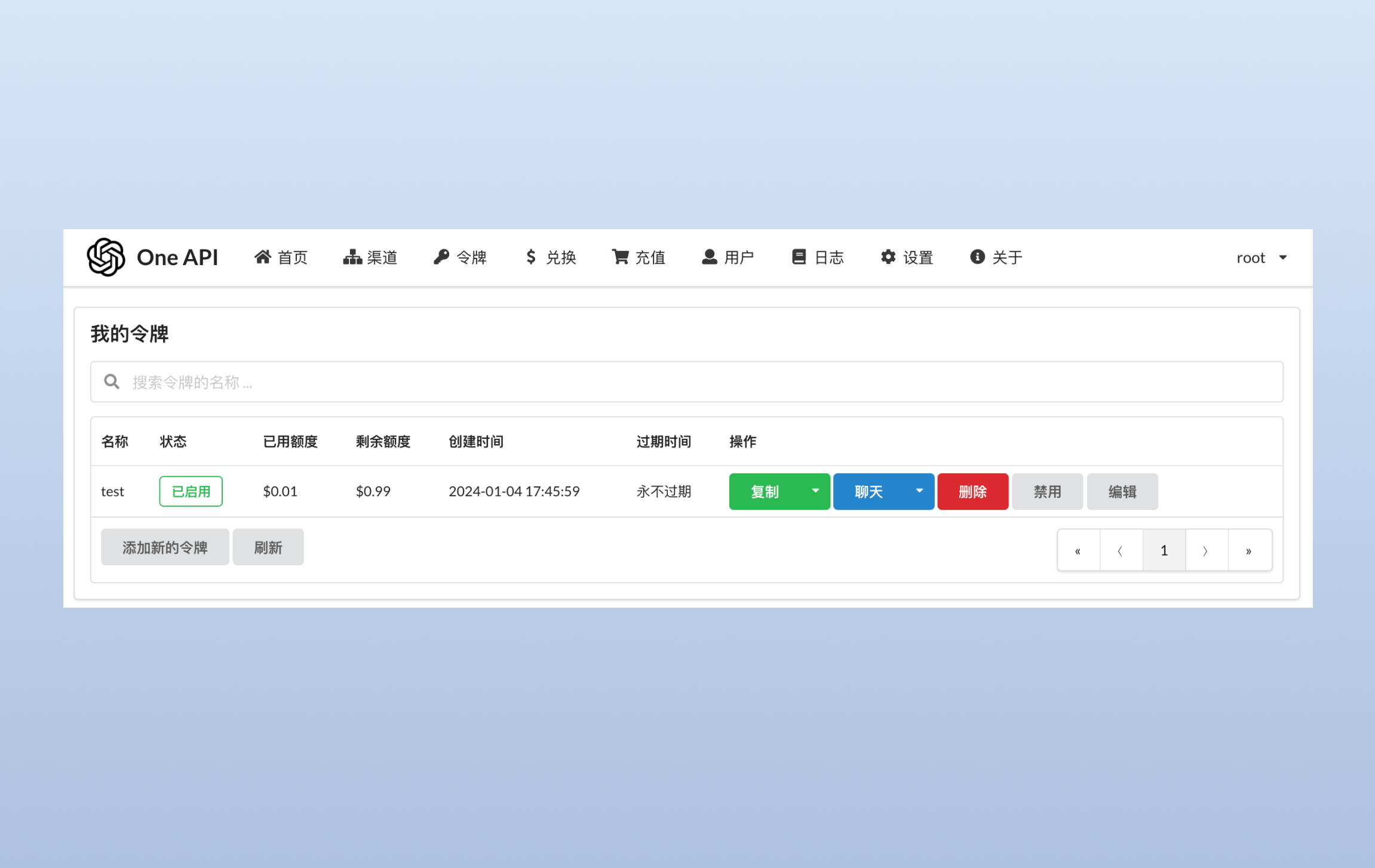Click the 充值 shopping cart icon

(621, 257)
